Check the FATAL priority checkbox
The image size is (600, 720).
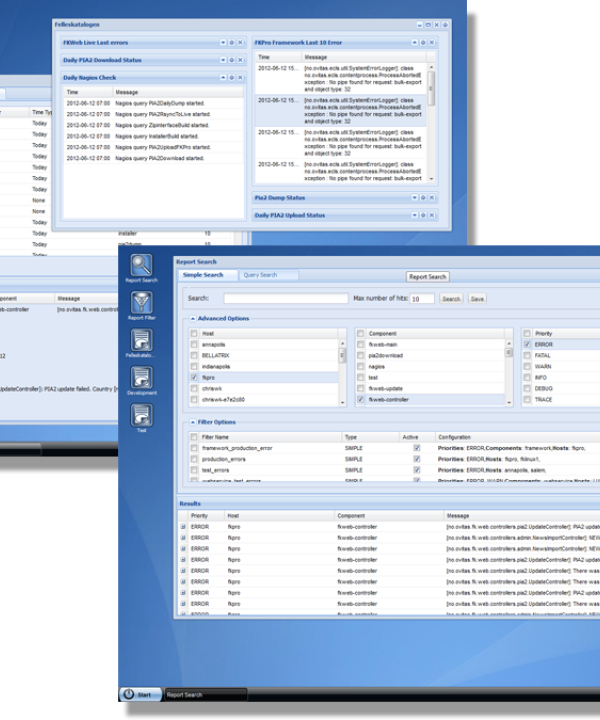(527, 357)
